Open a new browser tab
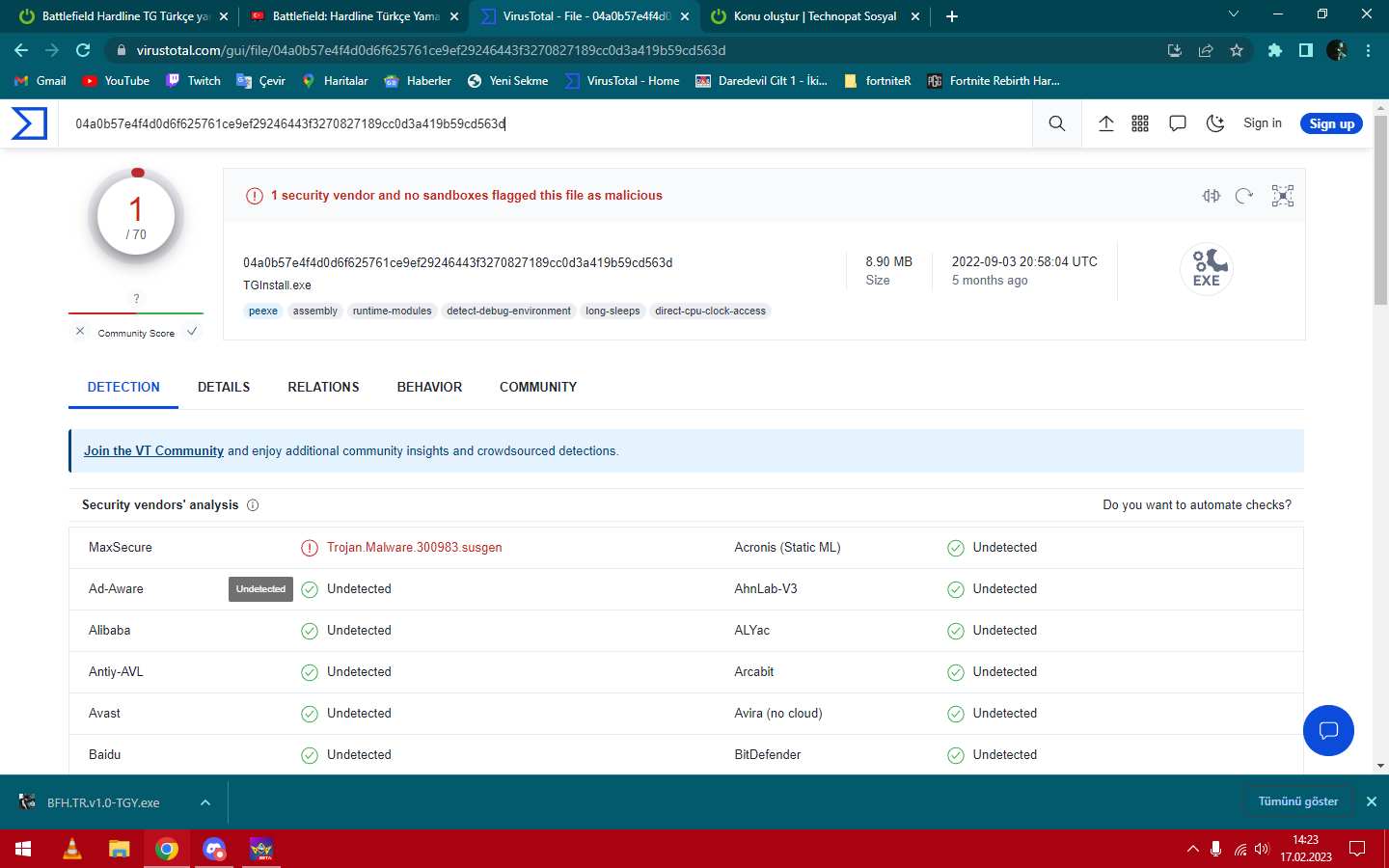Viewport: 1389px width, 868px height. [952, 16]
